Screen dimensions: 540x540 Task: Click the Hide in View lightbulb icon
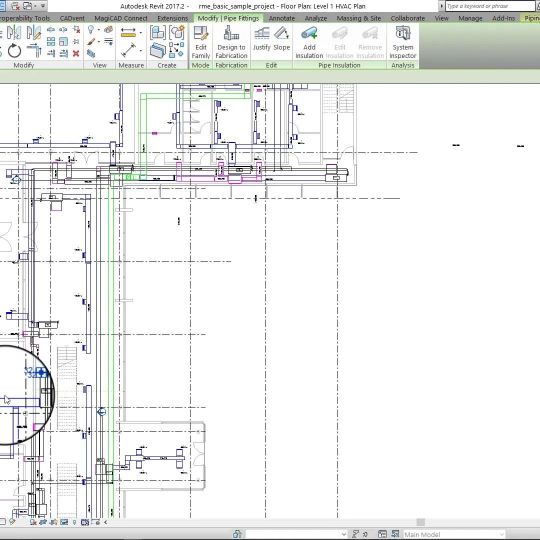(x=91, y=30)
